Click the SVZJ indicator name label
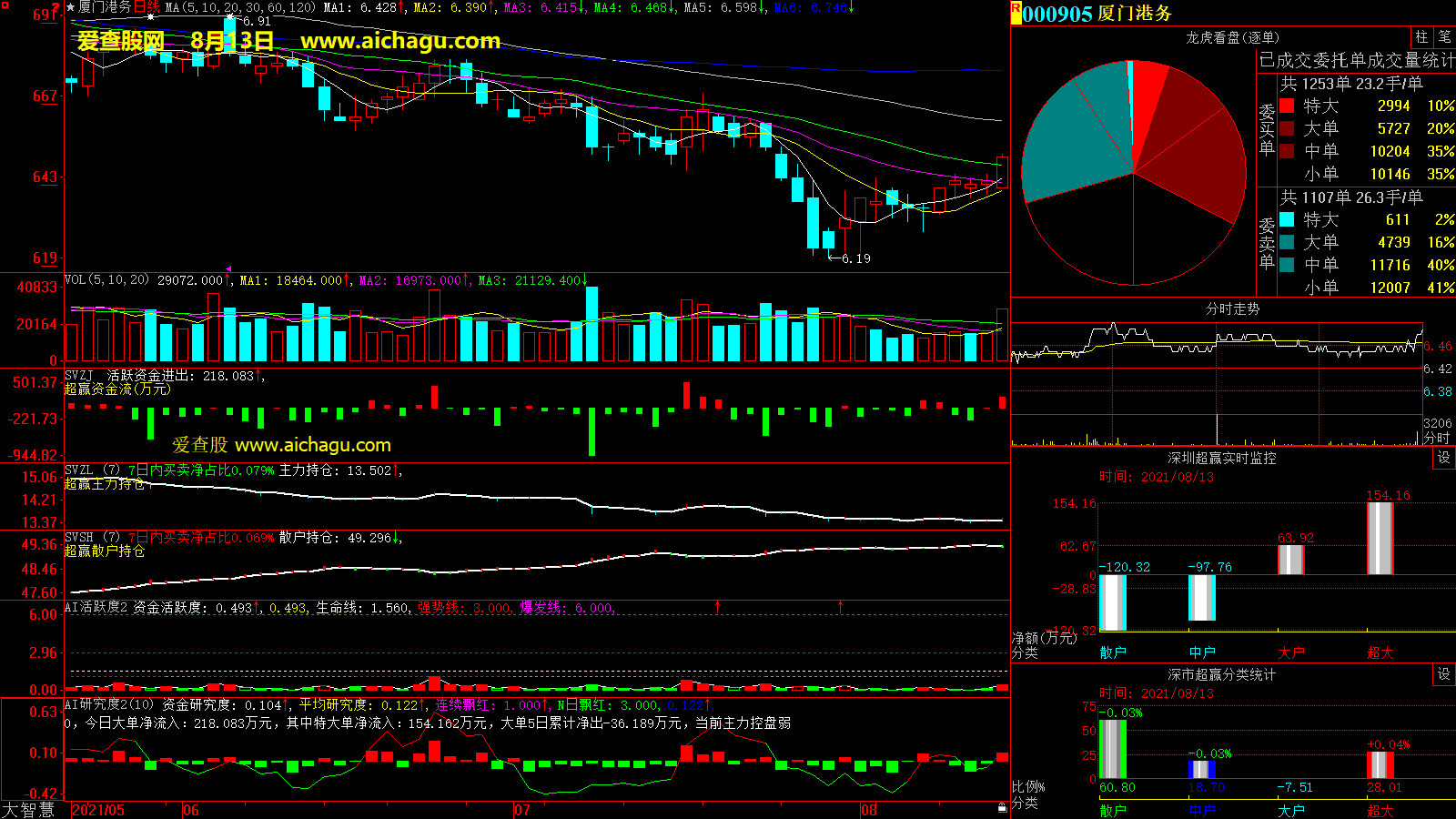 [x=79, y=375]
